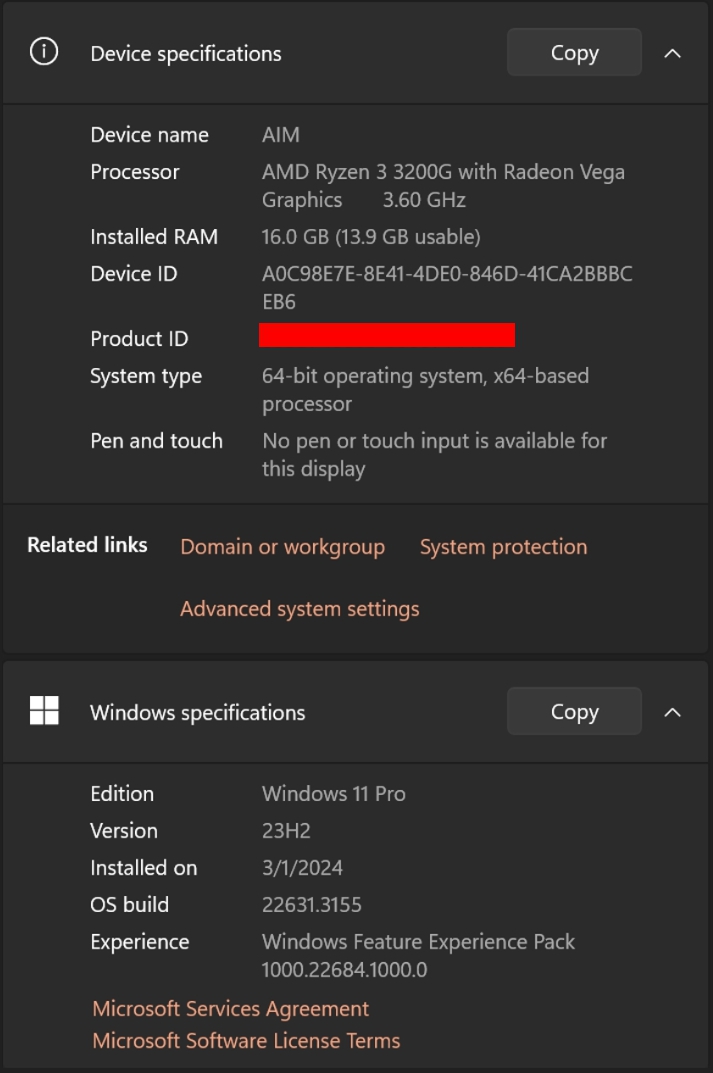Open Microsoft Software License Terms
This screenshot has width=713, height=1073.
click(246, 1041)
